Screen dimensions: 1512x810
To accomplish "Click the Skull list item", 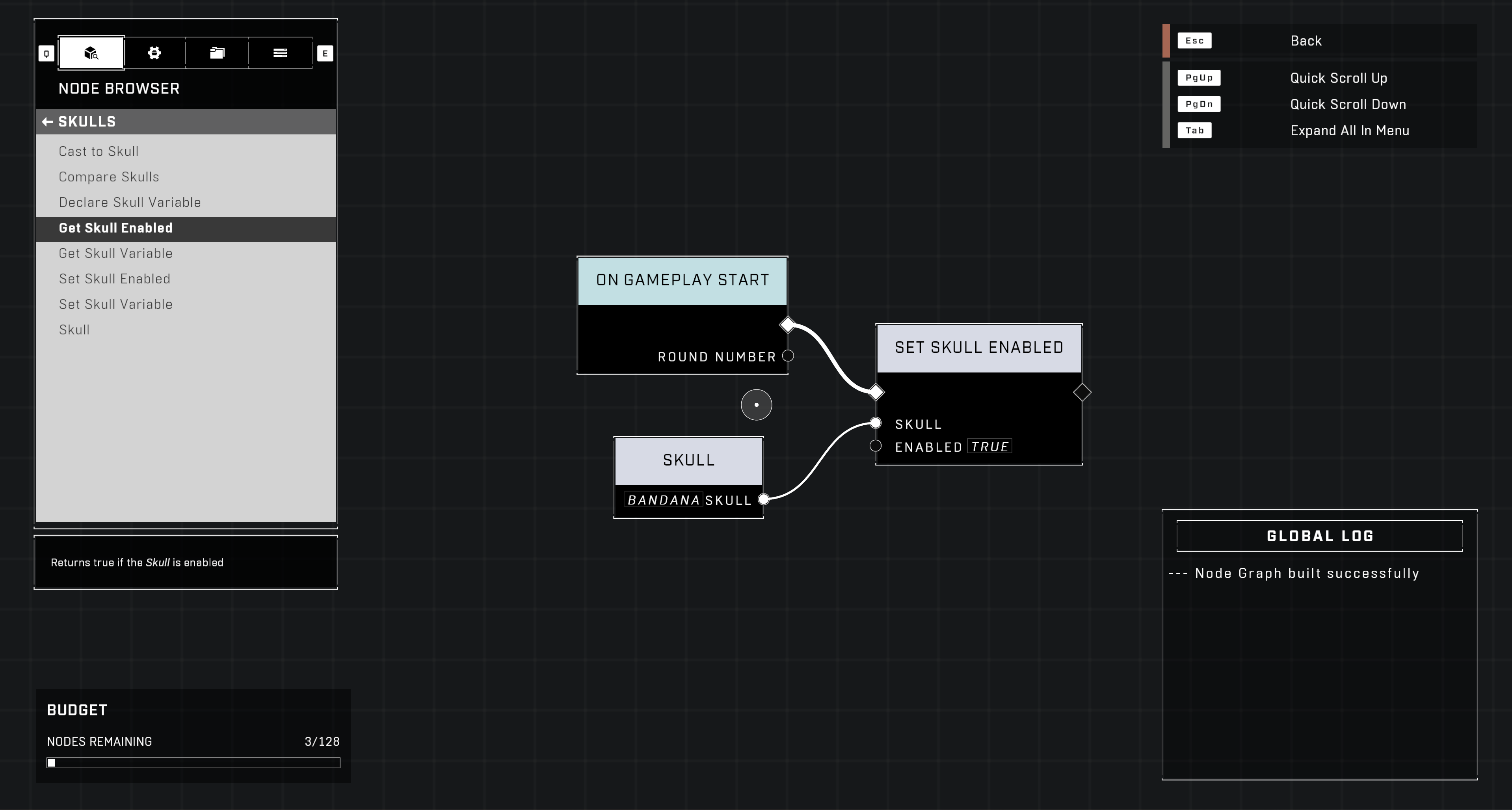I will pos(74,329).
